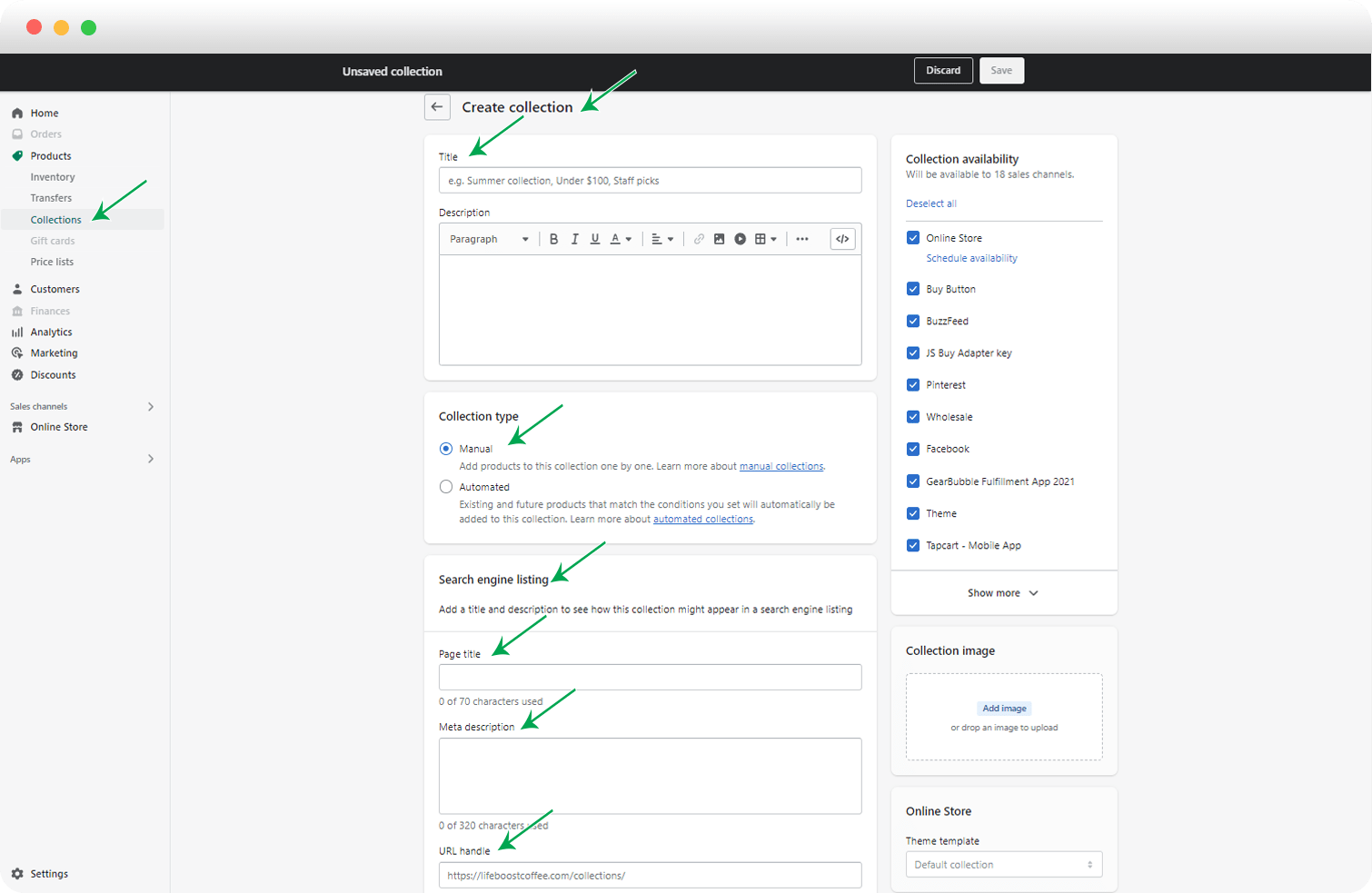Disable the Online Store sales channel
Image resolution: width=1372 pixels, height=893 pixels.
click(x=913, y=237)
